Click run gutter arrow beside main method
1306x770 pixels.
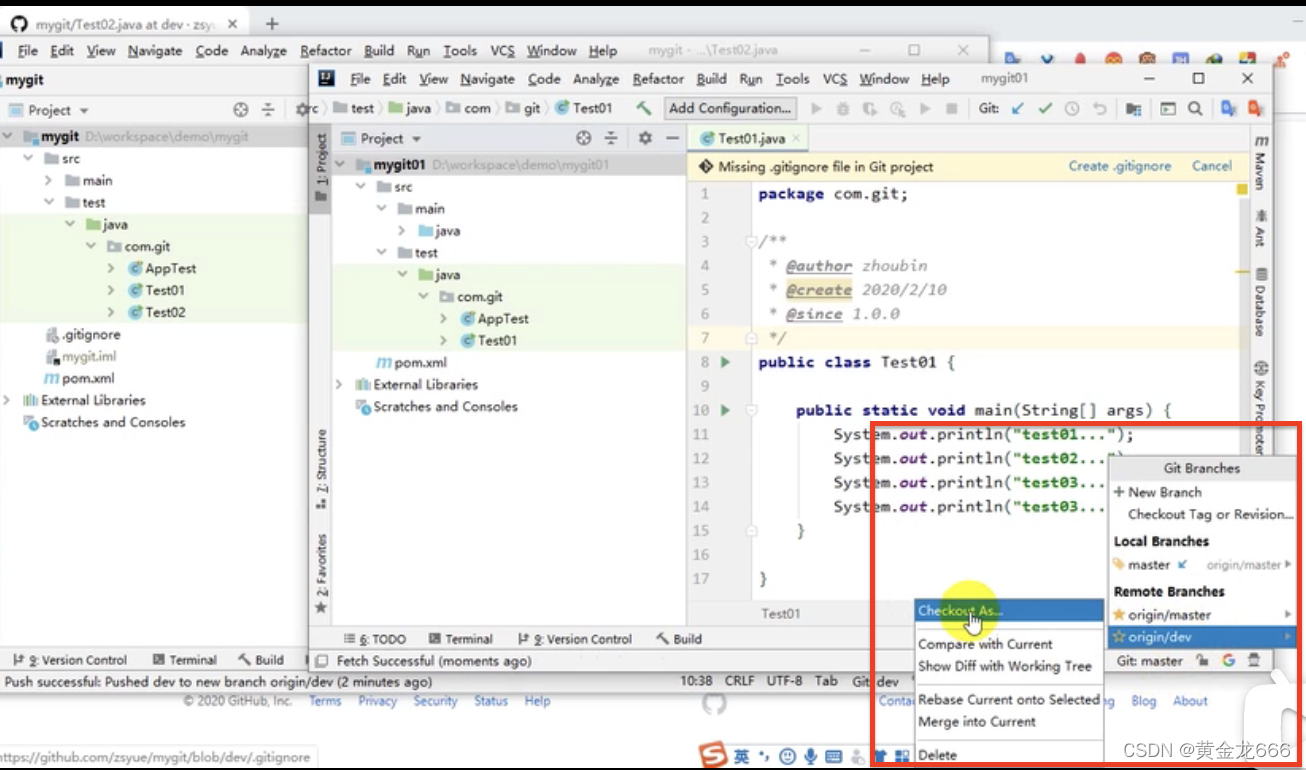726,410
